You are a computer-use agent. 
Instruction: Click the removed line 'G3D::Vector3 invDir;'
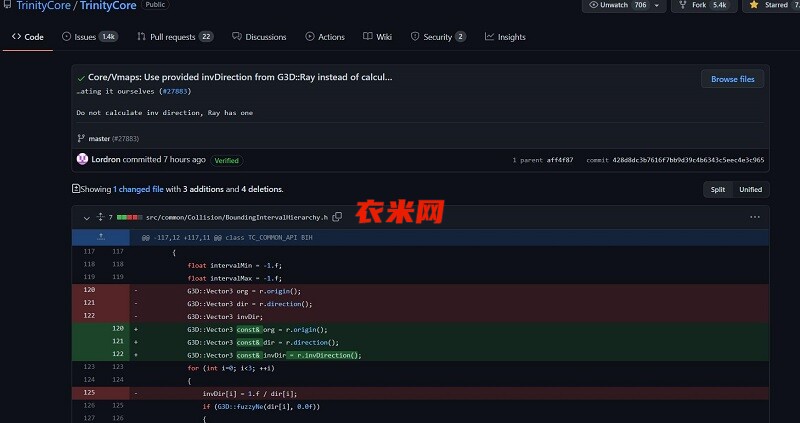pyautogui.click(x=225, y=317)
